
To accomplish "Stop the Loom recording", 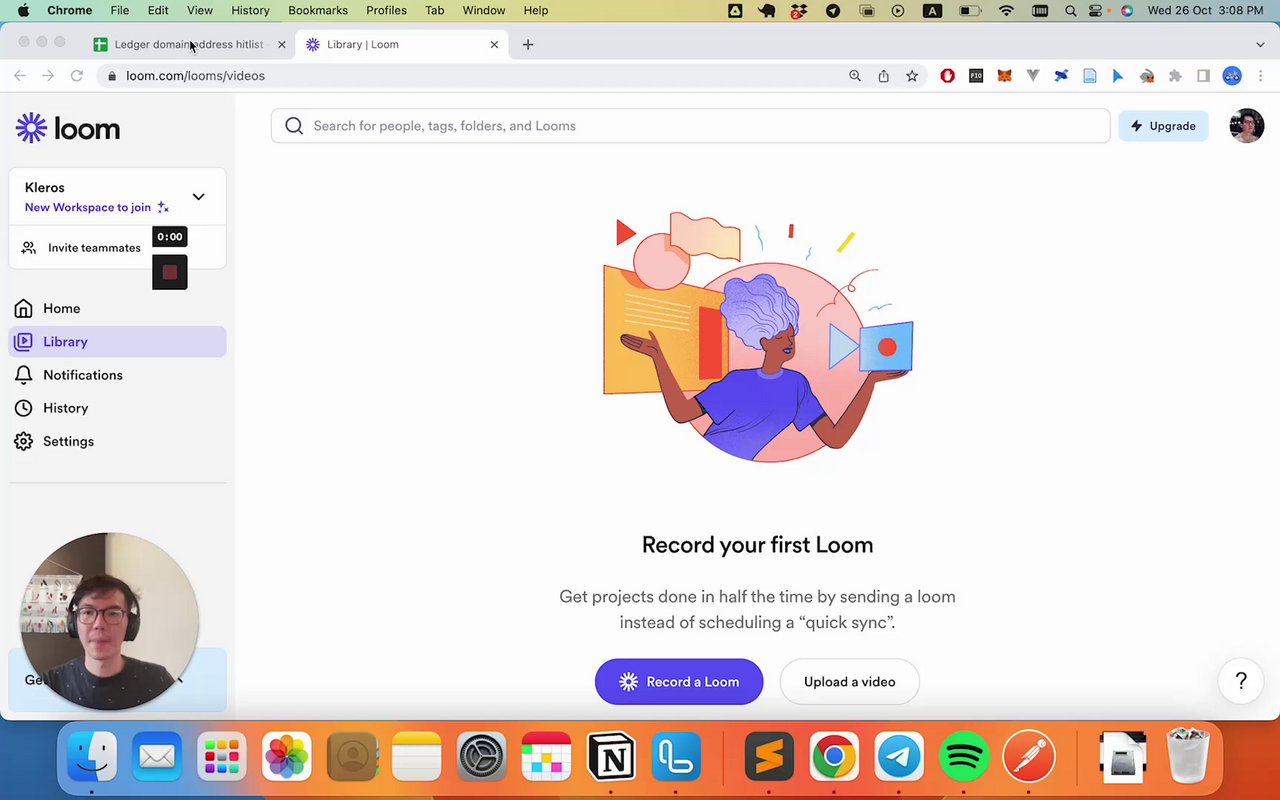I will tap(170, 272).
